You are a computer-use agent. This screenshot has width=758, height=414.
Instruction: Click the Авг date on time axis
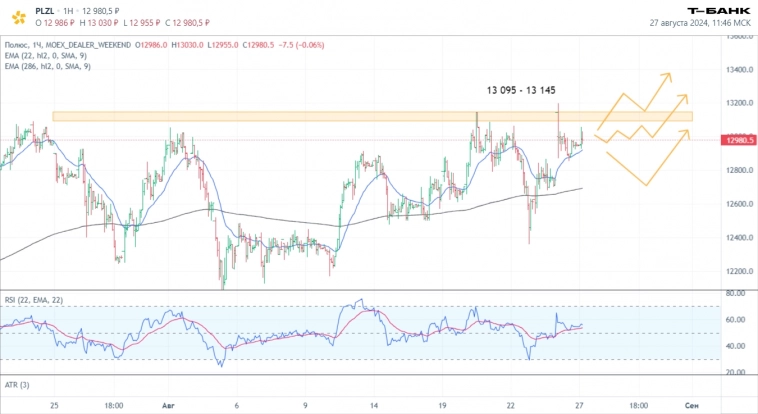point(169,406)
